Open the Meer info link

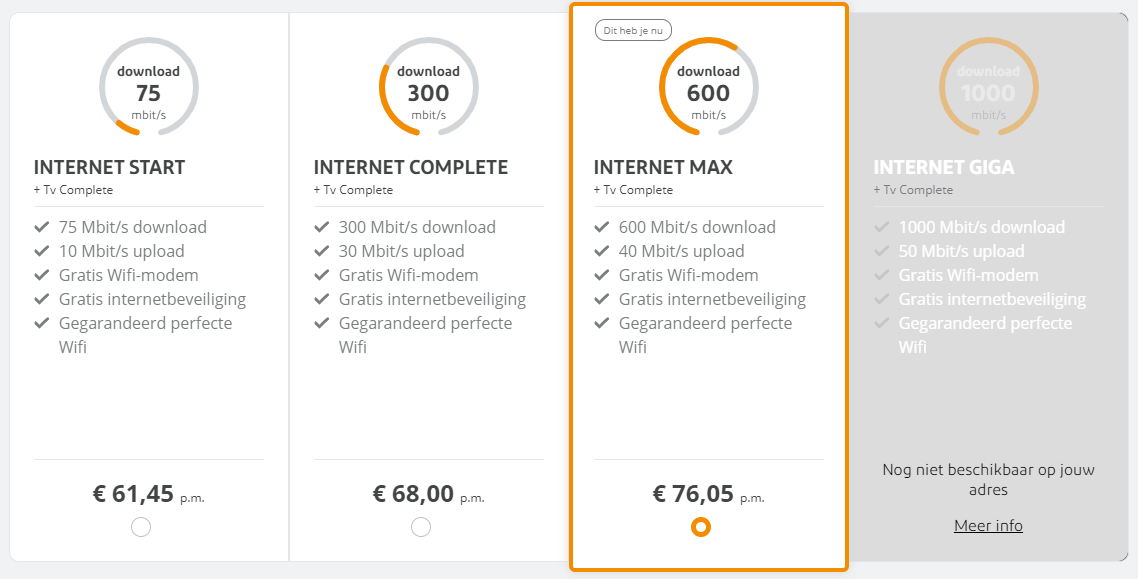pos(988,526)
